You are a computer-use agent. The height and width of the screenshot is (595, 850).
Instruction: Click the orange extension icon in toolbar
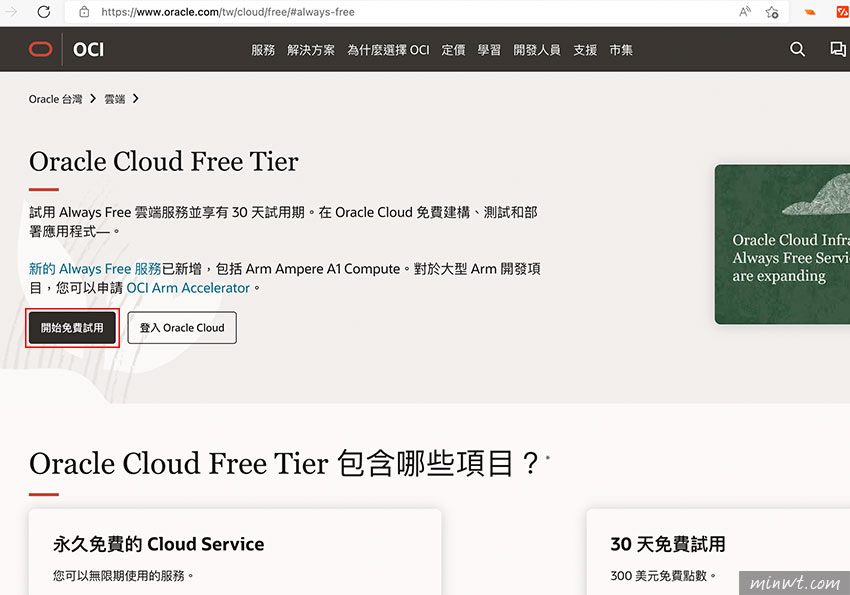coord(810,12)
